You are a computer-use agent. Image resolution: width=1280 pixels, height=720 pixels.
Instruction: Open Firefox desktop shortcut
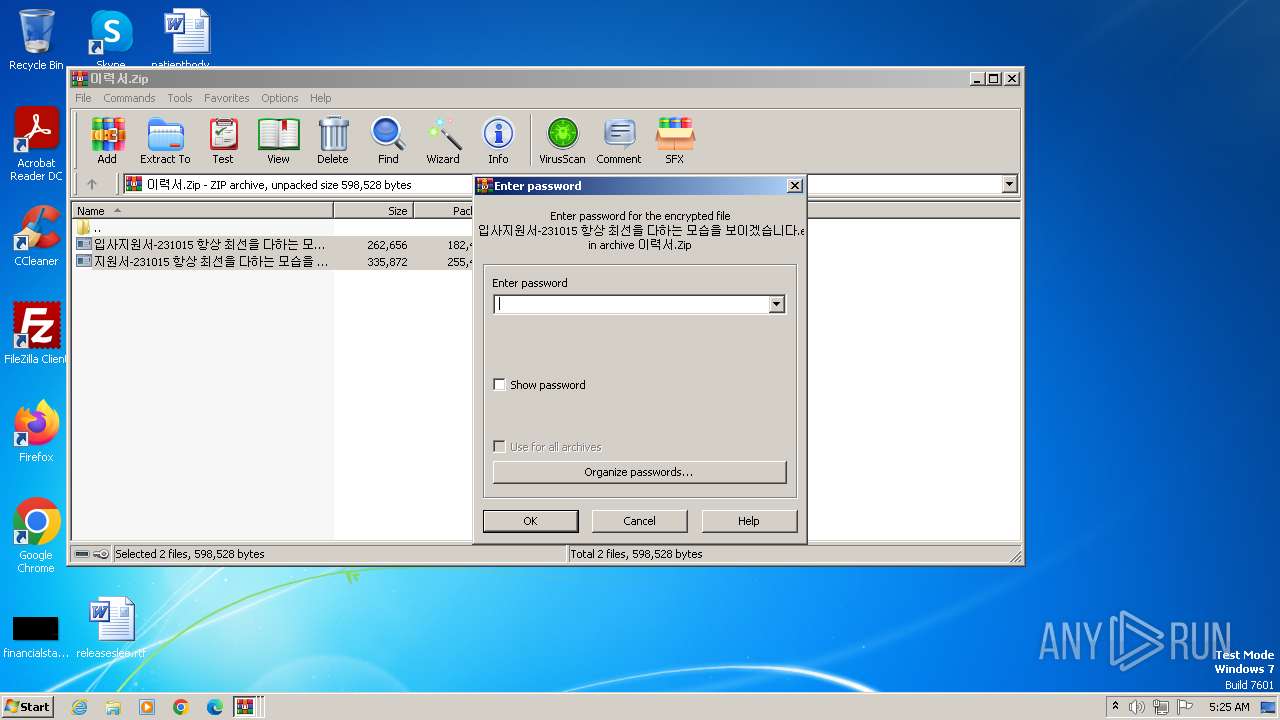pos(36,432)
